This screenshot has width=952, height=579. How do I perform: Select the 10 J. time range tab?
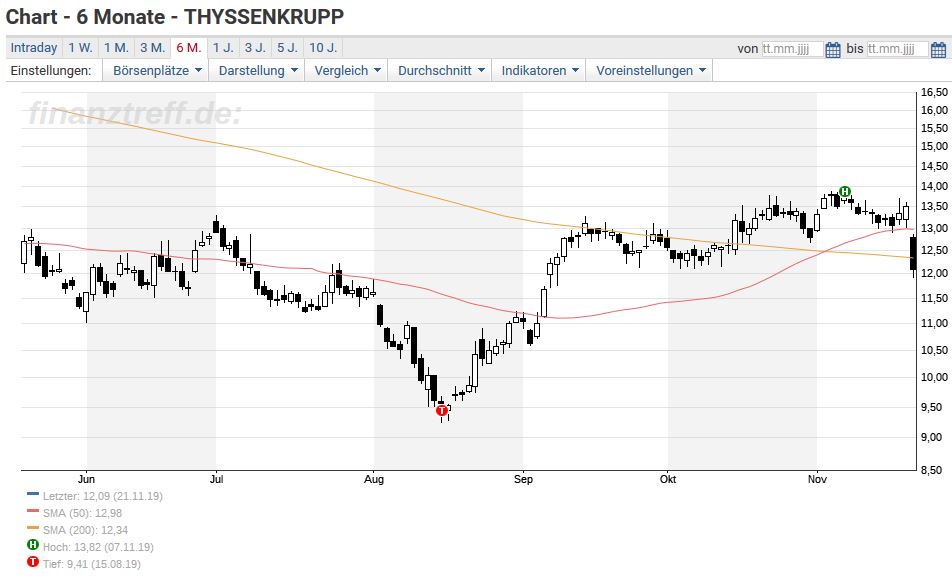(323, 48)
